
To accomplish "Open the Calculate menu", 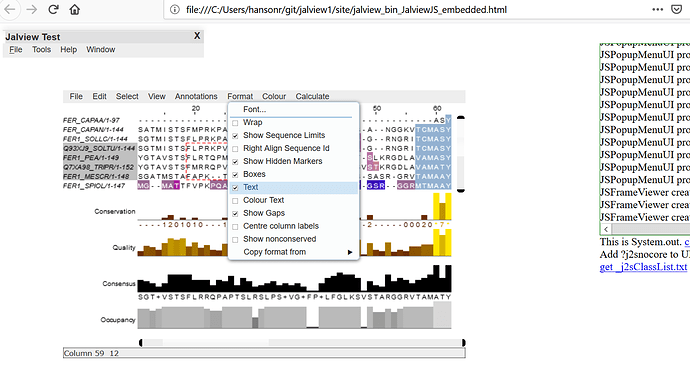I will pyautogui.click(x=312, y=96).
